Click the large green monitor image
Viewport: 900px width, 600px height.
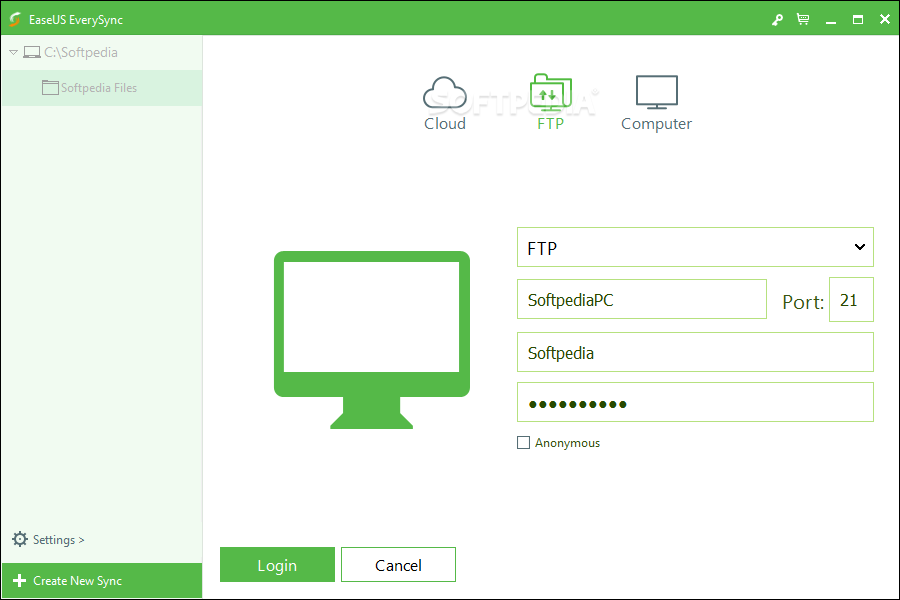[372, 340]
